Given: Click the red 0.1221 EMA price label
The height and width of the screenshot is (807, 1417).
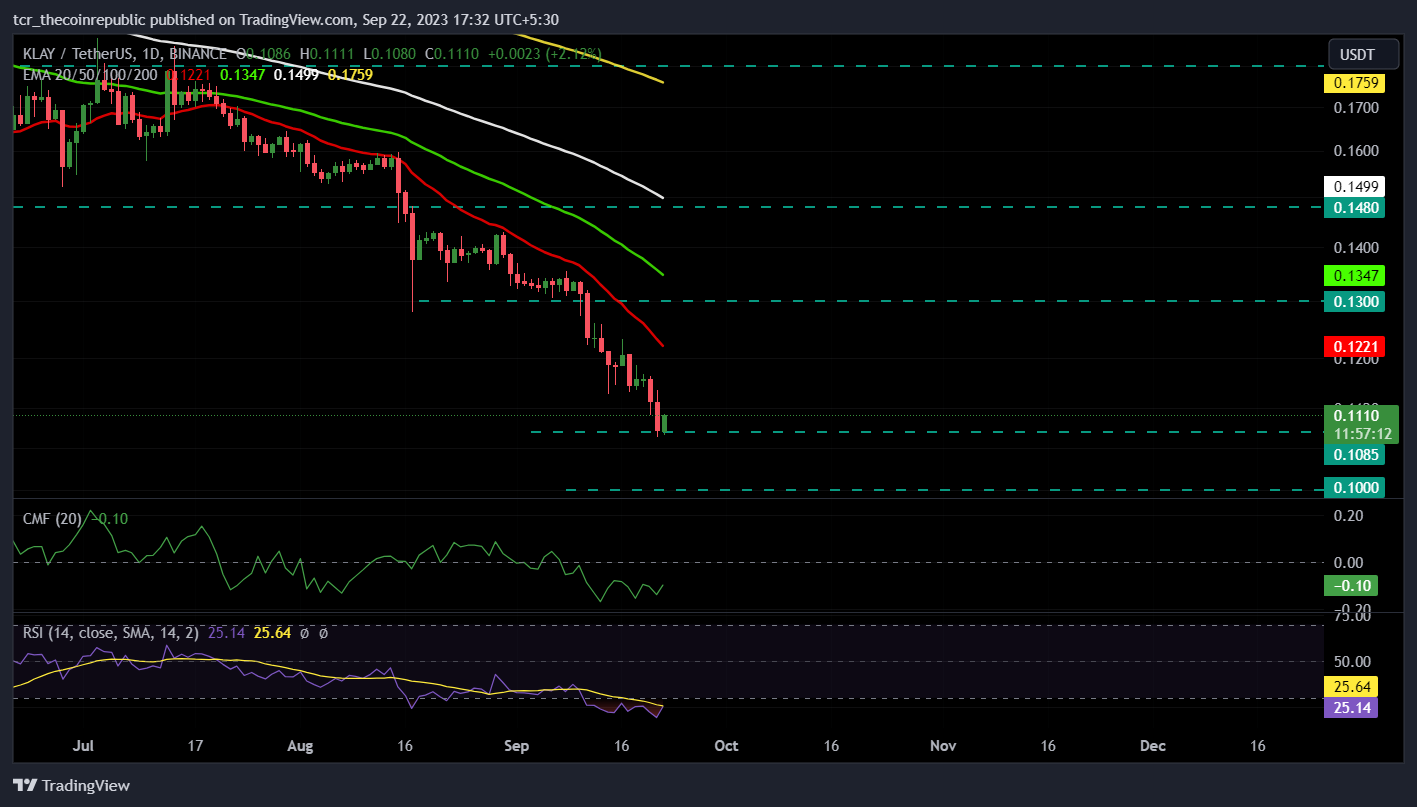Looking at the screenshot, I should pos(1353,347).
